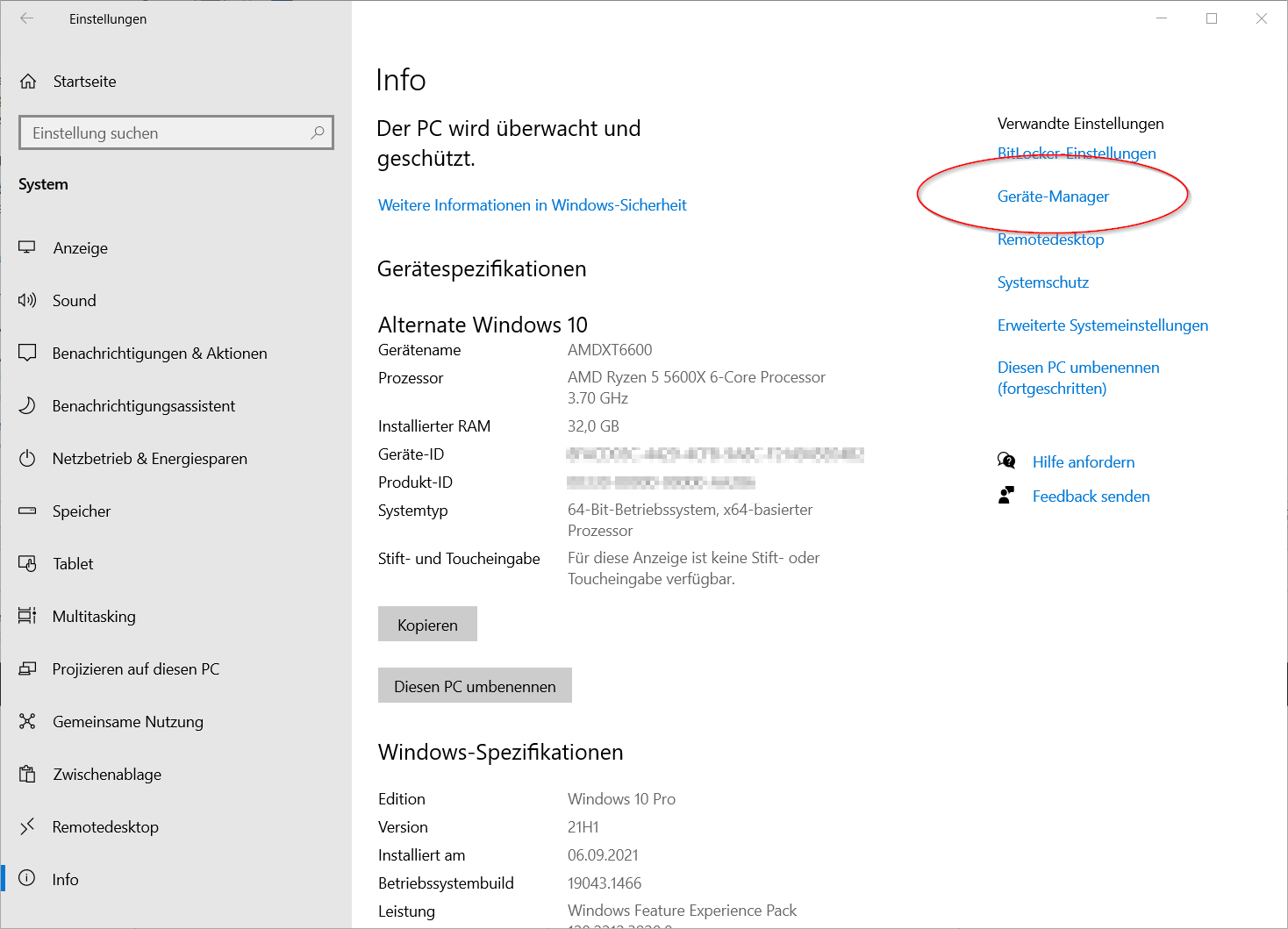1288x929 pixels.
Task: Click the Zwischenablage clipboard icon
Action: [x=27, y=775]
